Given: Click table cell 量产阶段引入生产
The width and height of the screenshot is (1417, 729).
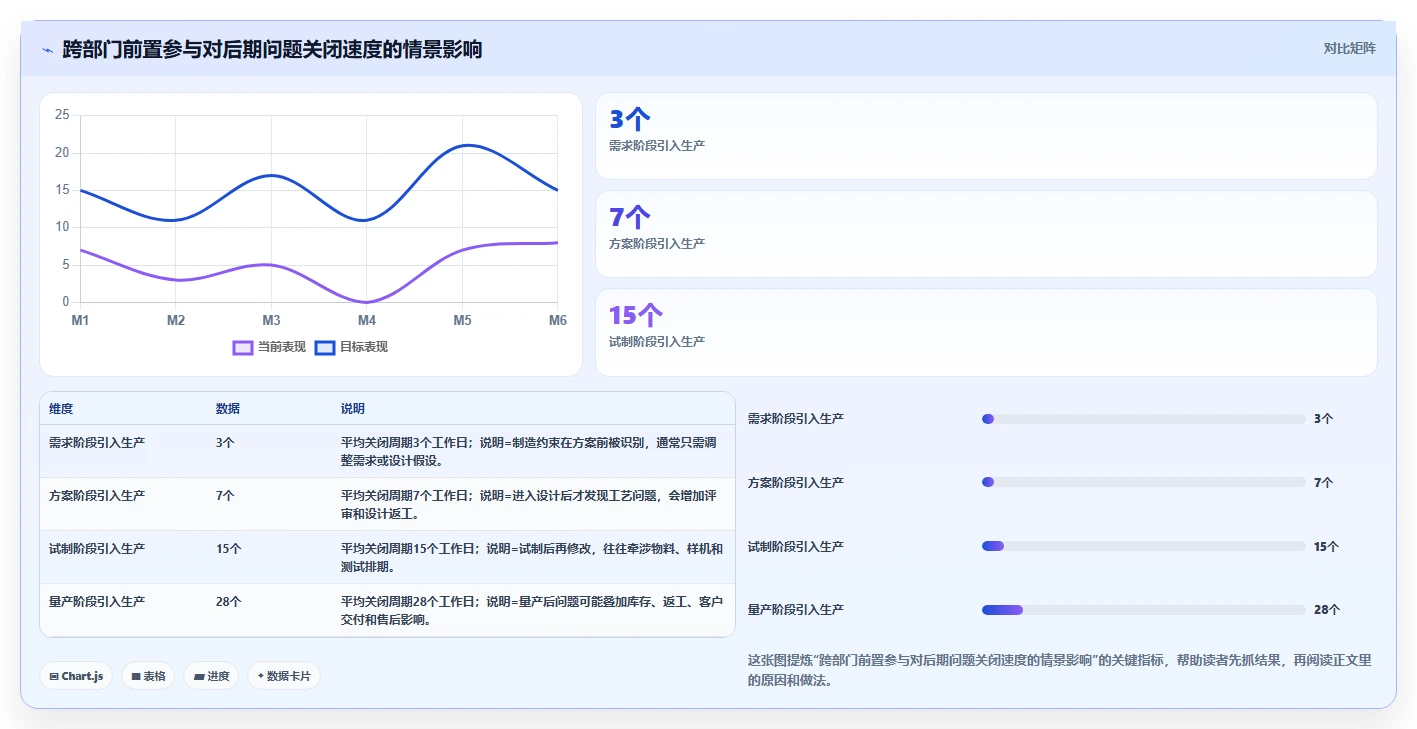Looking at the screenshot, I should 97,601.
